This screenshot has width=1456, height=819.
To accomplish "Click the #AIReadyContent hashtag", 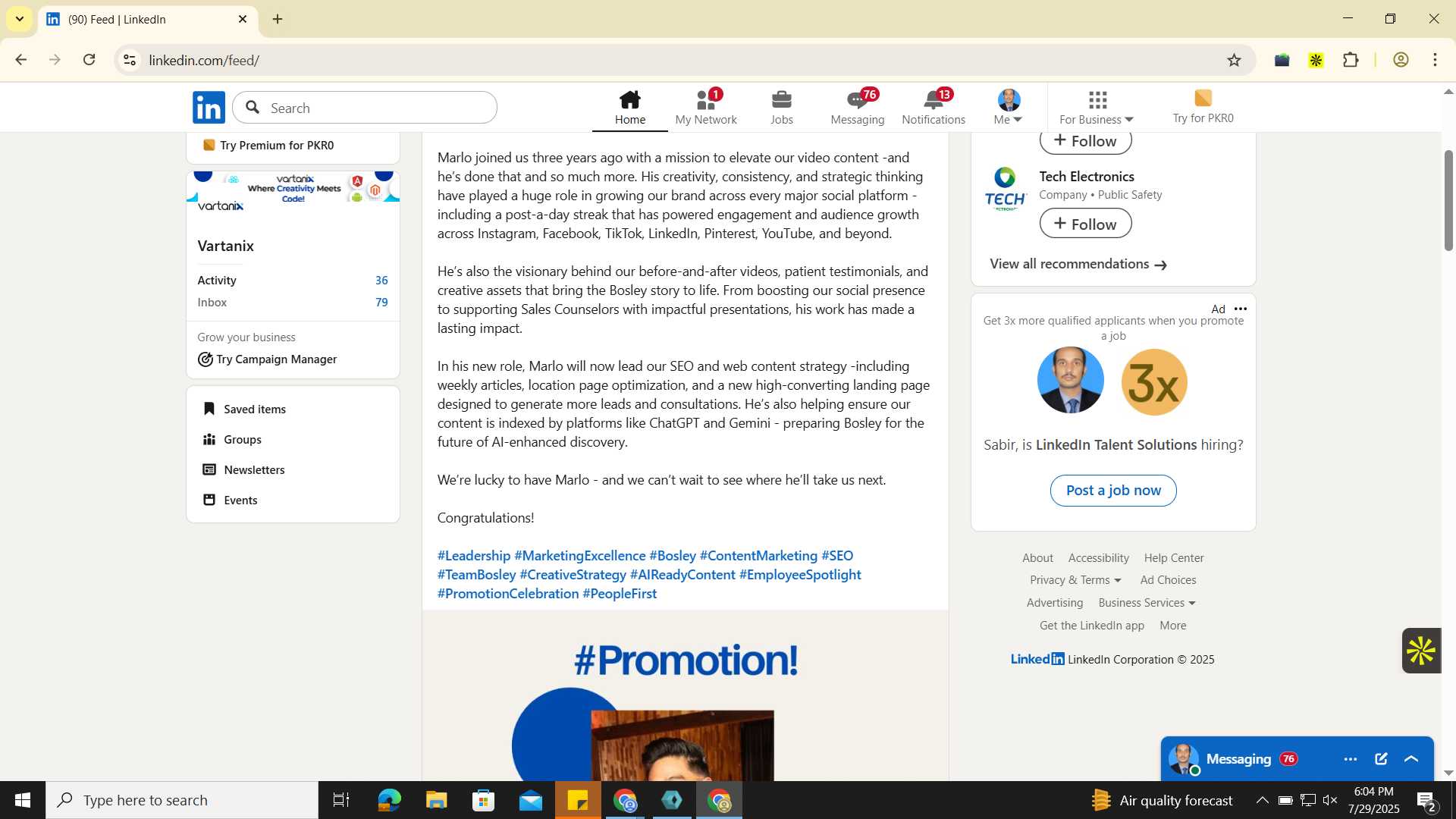I will pos(682,575).
